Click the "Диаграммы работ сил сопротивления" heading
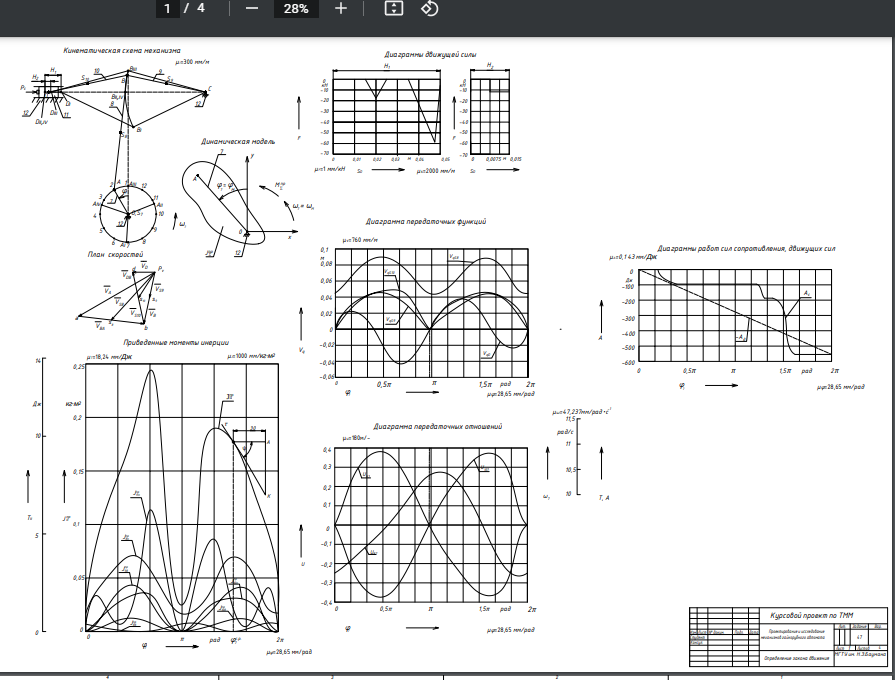The height and width of the screenshot is (680, 895). tap(745, 248)
